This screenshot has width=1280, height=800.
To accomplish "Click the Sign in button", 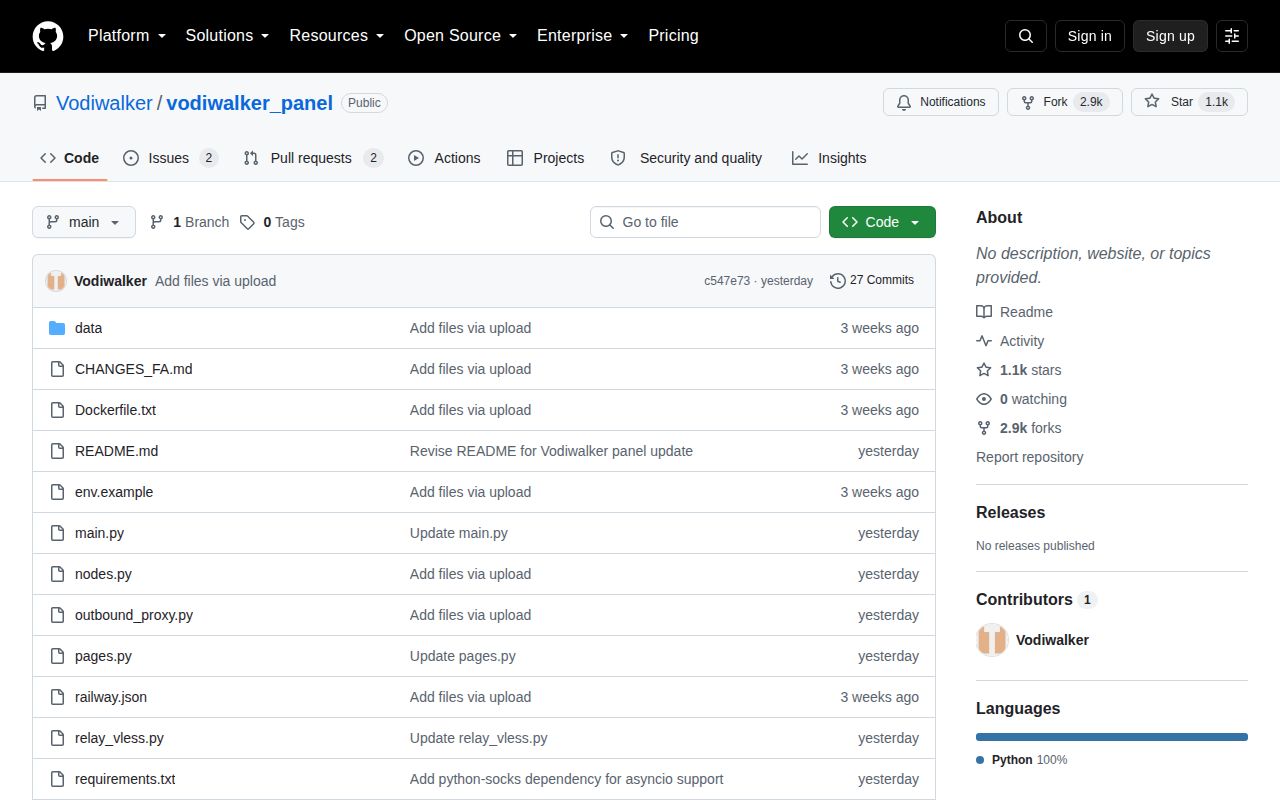I will coord(1089,36).
